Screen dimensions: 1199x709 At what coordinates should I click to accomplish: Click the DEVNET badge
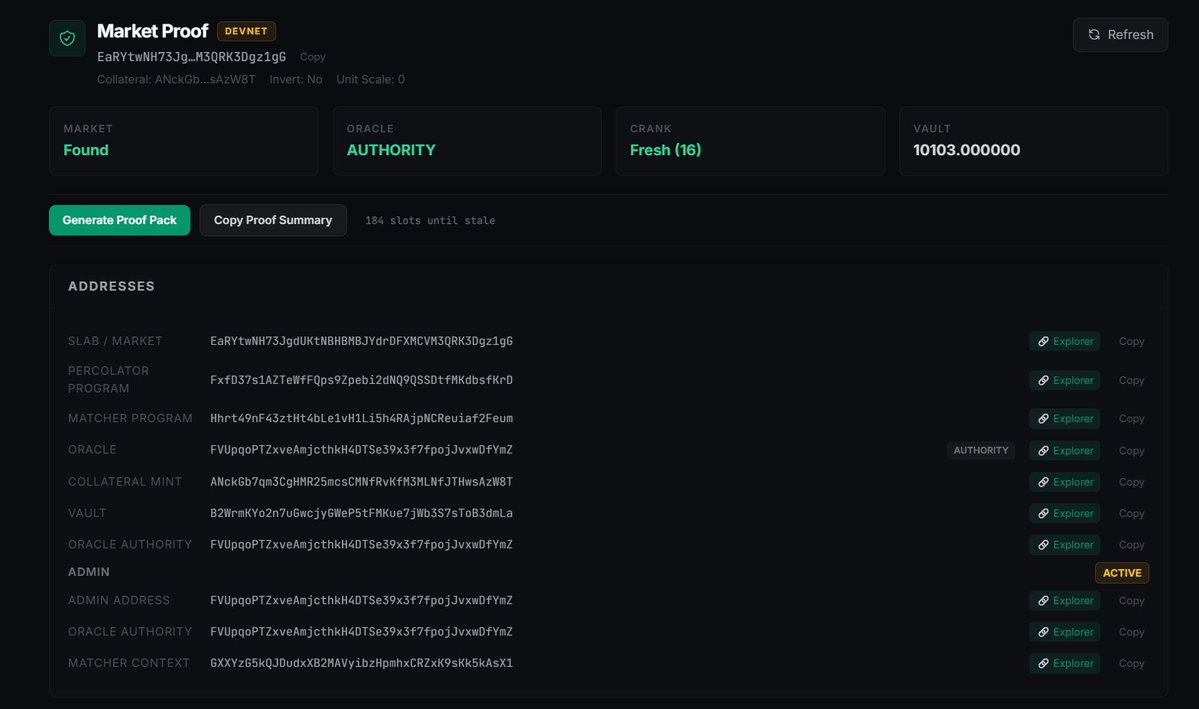point(246,31)
